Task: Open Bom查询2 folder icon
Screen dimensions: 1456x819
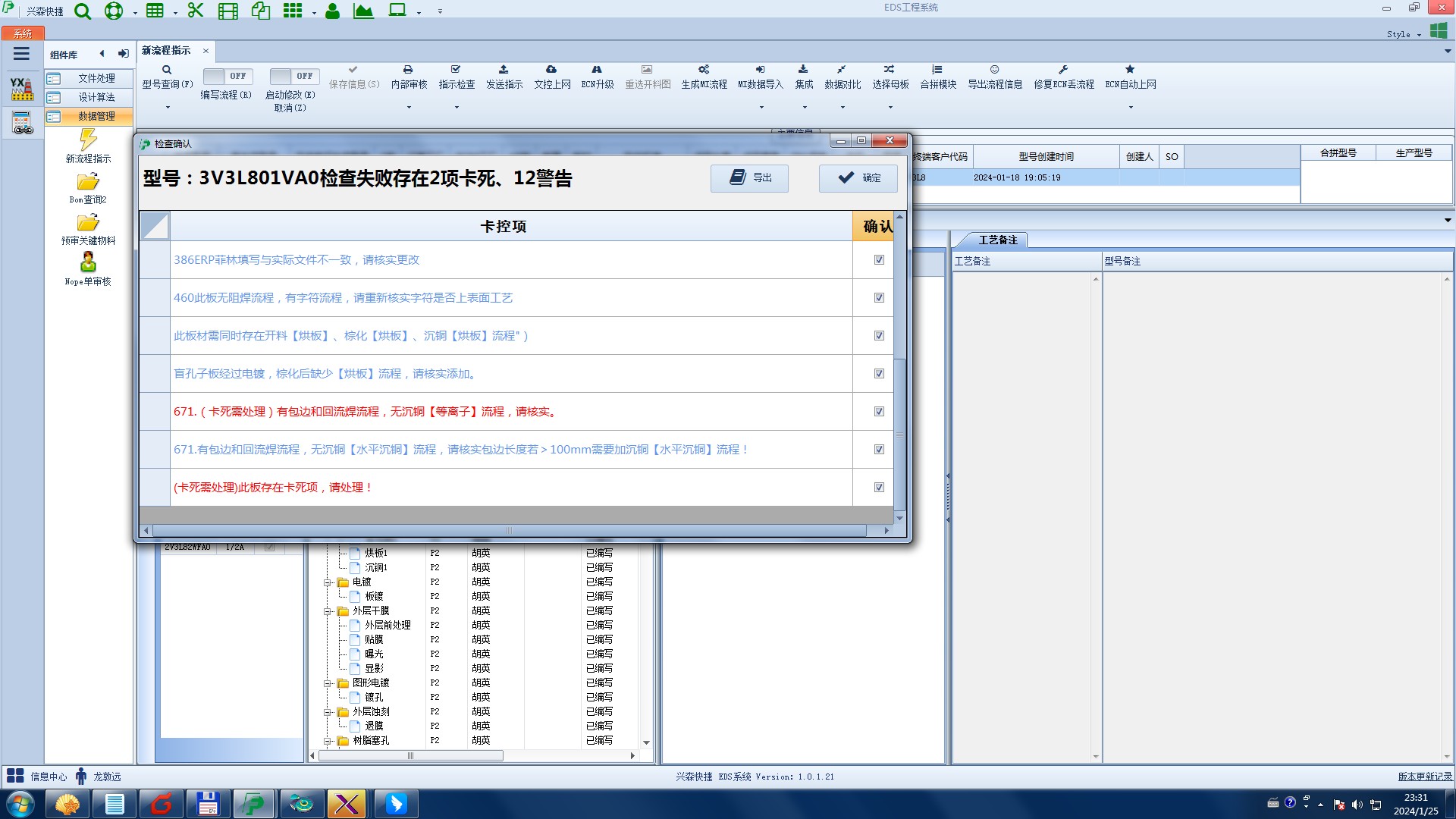Action: [x=88, y=188]
